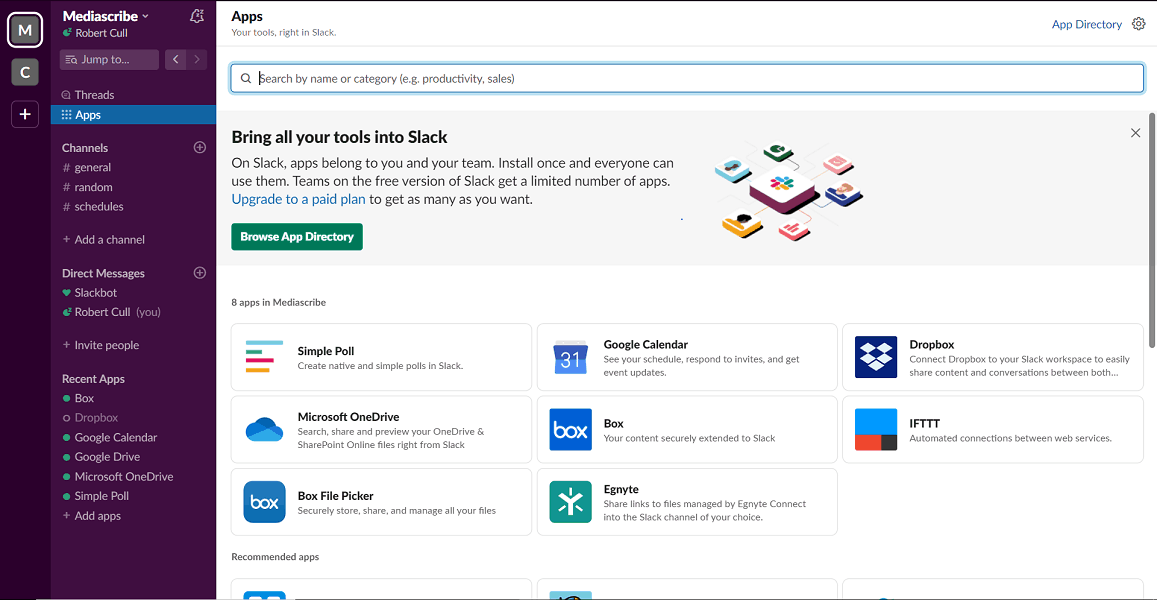1157x600 pixels.
Task: Click the plus icon next to Channels
Action: pyautogui.click(x=199, y=148)
